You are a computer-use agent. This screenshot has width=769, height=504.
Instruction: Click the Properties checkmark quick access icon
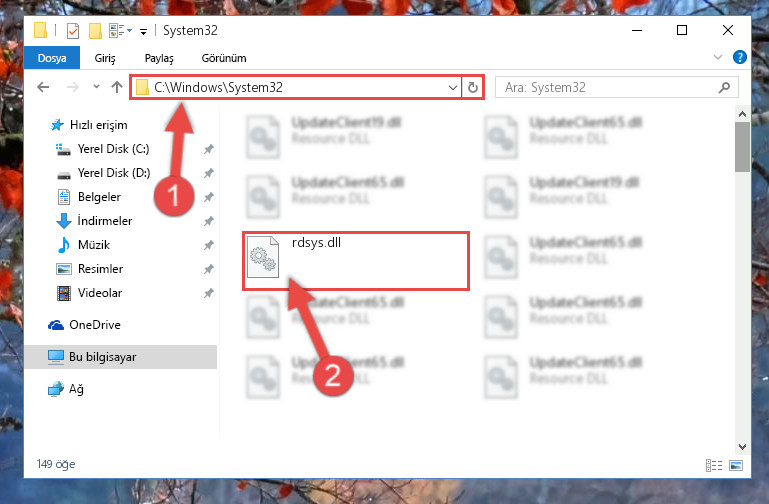click(73, 30)
